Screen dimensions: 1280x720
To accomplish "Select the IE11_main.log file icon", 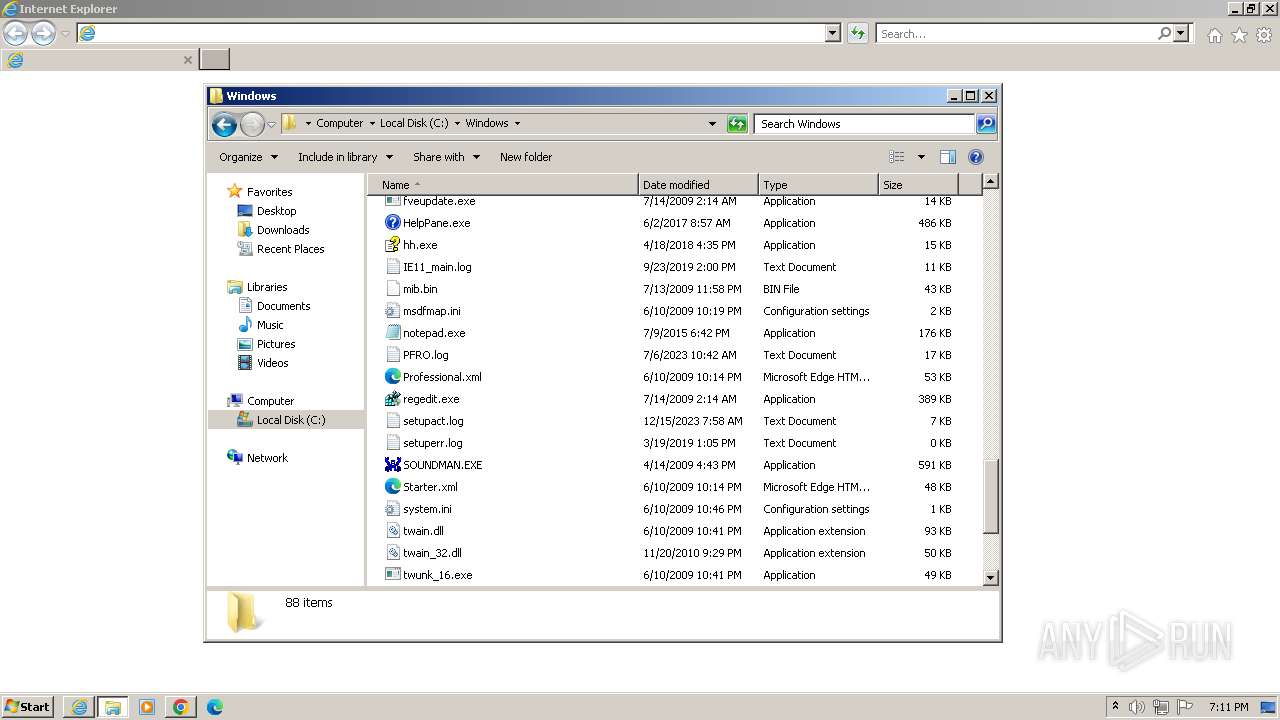I will coord(393,267).
